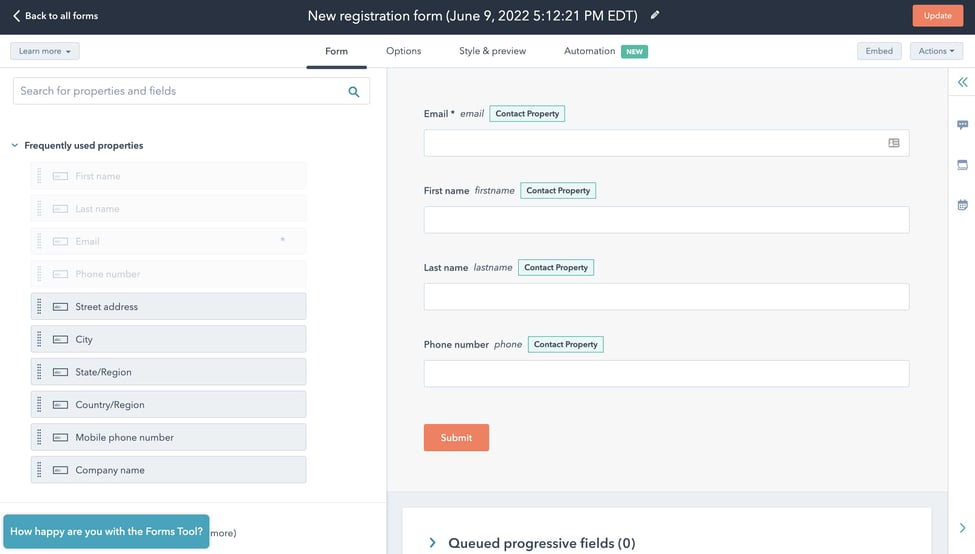This screenshot has height=554, width=975.
Task: Click Contact Property tag beside Email
Action: [527, 114]
